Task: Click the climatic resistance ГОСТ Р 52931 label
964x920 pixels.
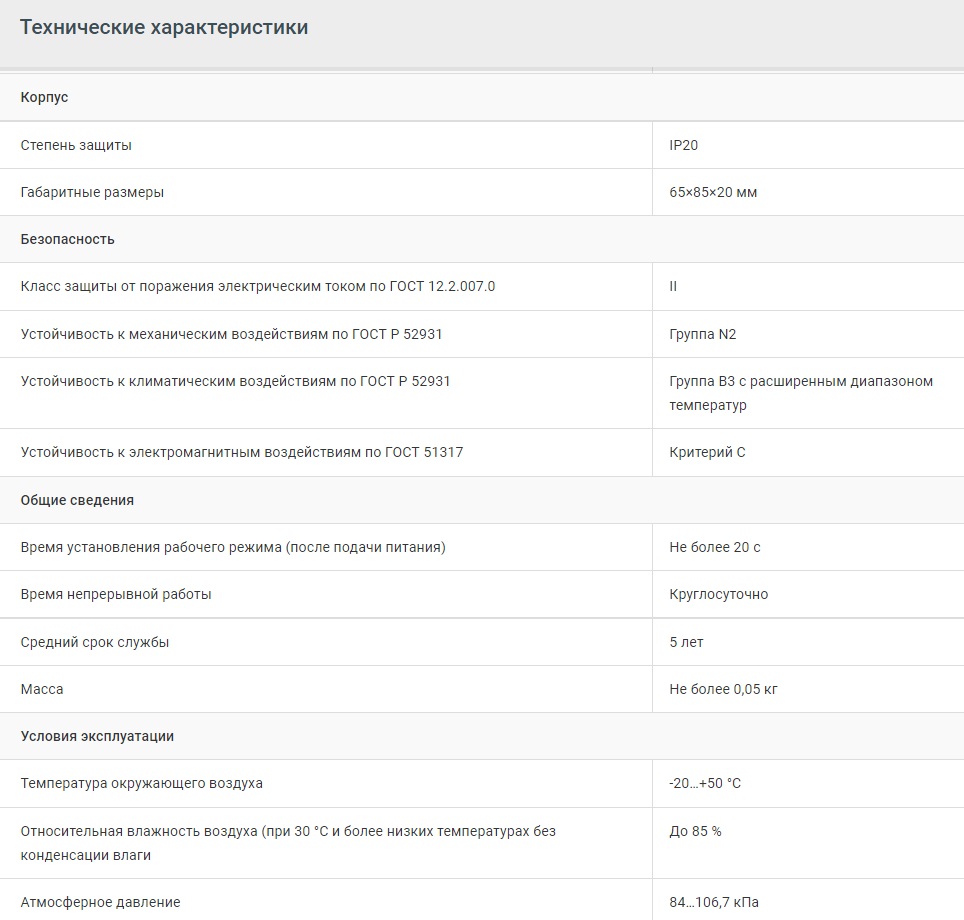Action: (235, 381)
